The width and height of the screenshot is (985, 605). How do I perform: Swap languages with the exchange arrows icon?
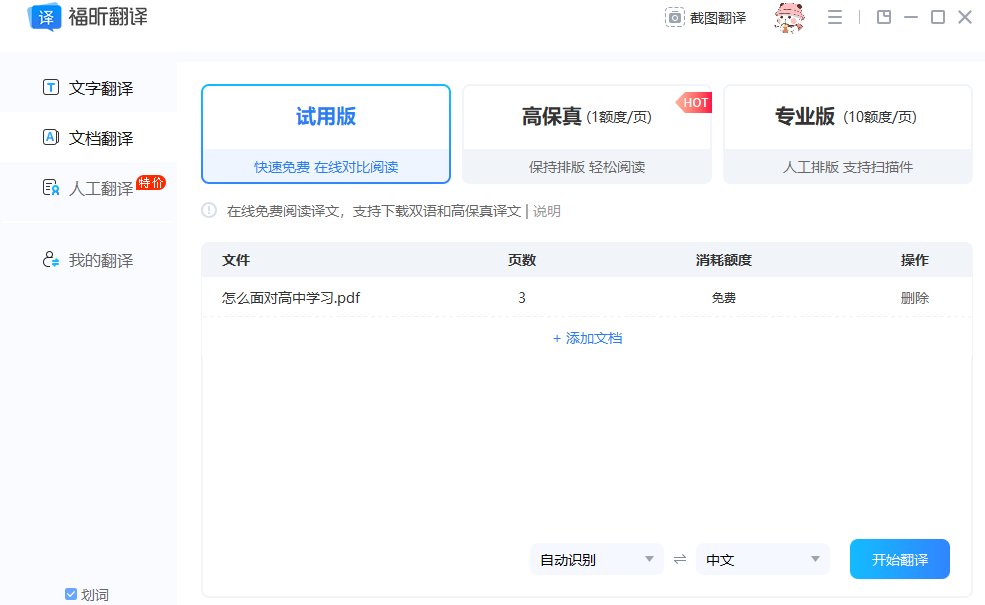(680, 559)
